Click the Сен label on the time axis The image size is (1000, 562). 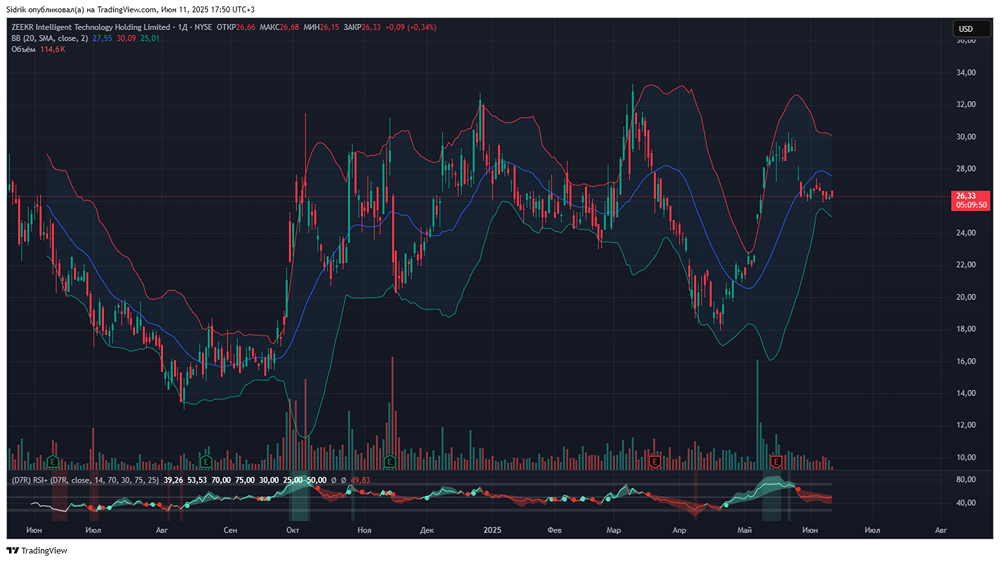[x=230, y=530]
